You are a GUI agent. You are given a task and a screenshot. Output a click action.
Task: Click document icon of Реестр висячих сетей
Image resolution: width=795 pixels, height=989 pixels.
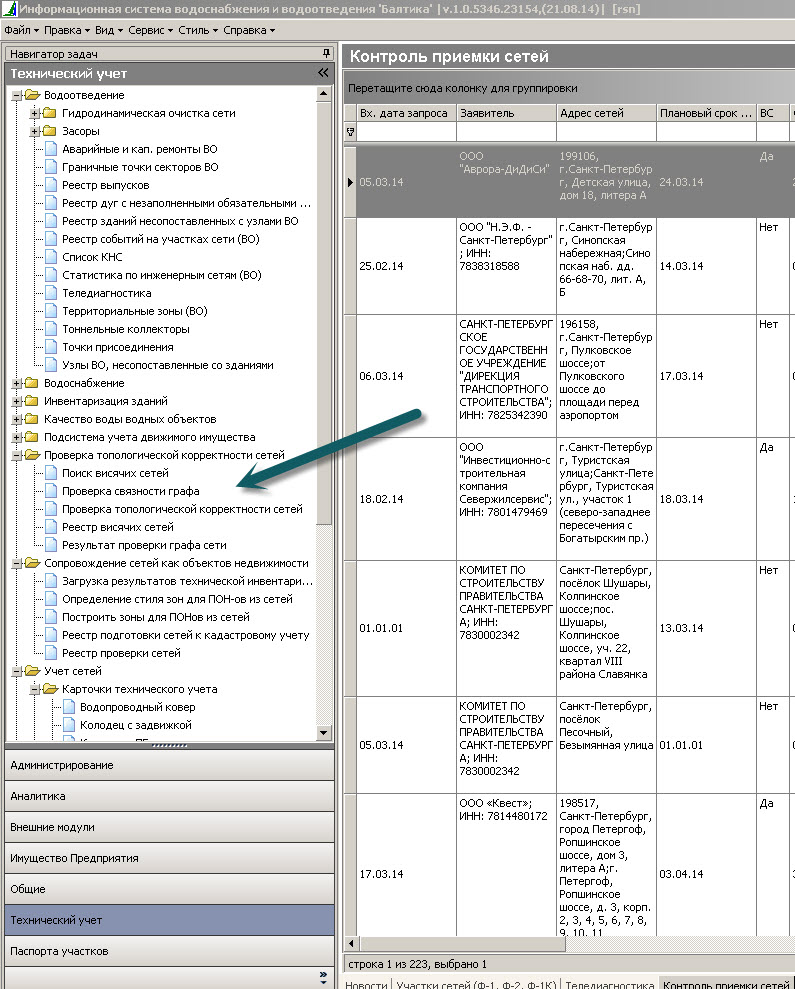(50, 527)
